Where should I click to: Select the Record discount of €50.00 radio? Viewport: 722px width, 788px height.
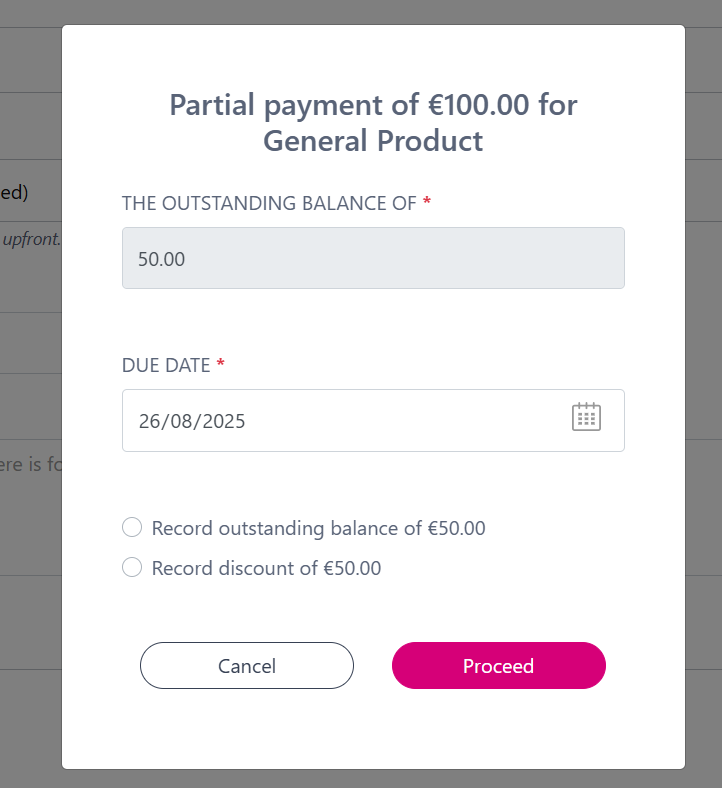(131, 568)
